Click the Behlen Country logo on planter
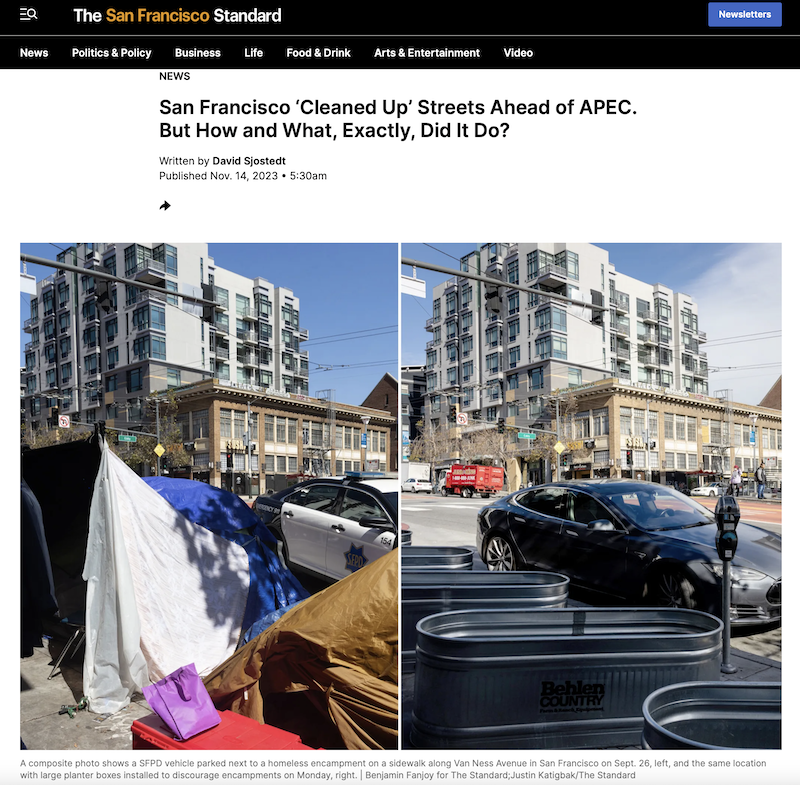The width and height of the screenshot is (800, 785). coord(571,696)
